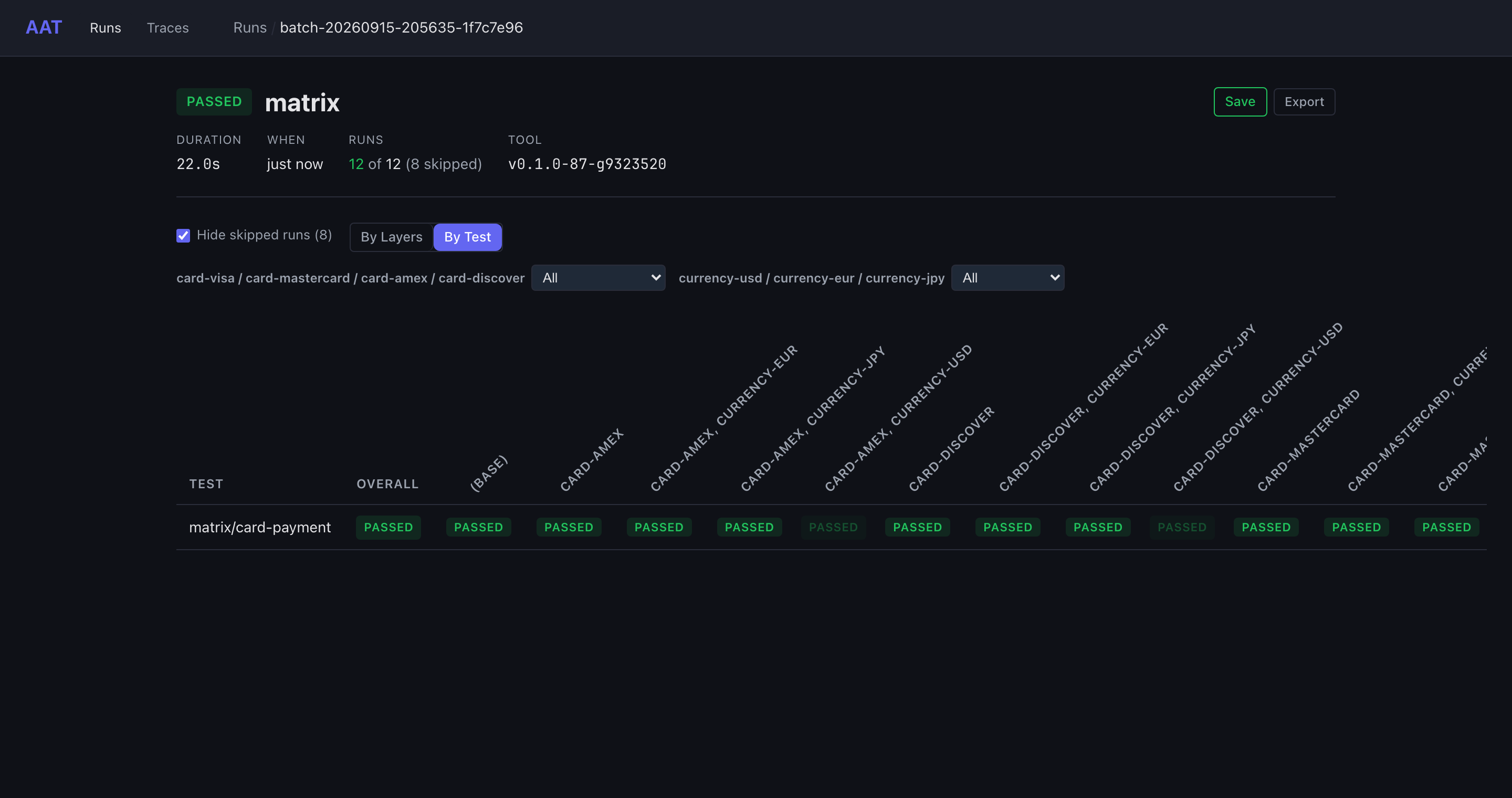The image size is (1512, 798).
Task: Click the Save button
Action: [x=1240, y=101]
